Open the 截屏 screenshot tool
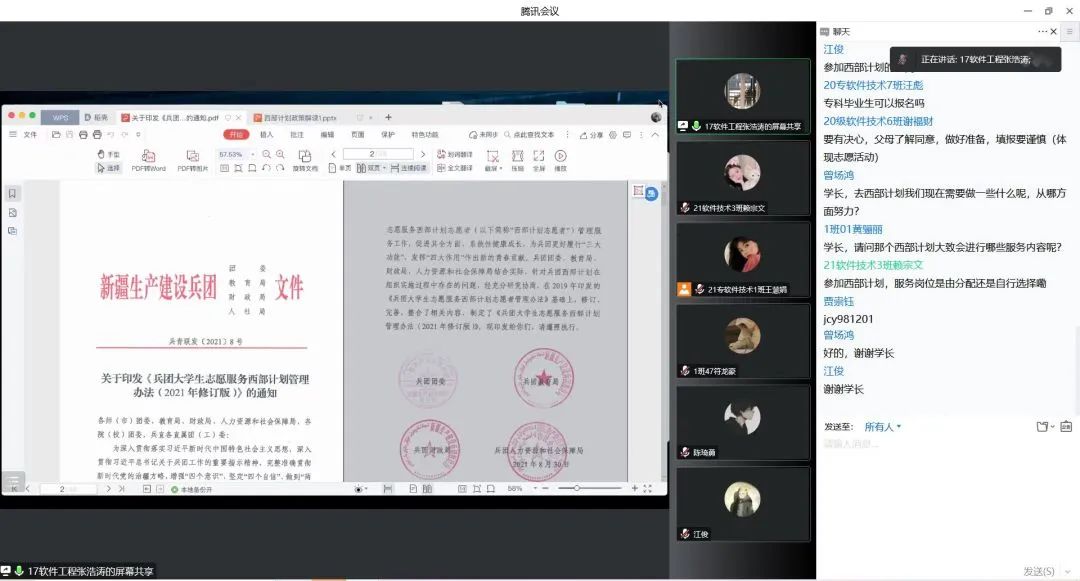 tap(492, 155)
